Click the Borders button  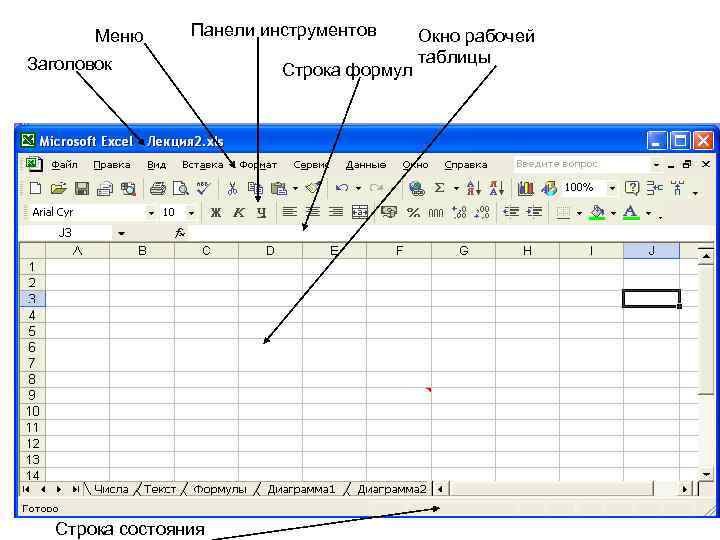click(x=563, y=213)
